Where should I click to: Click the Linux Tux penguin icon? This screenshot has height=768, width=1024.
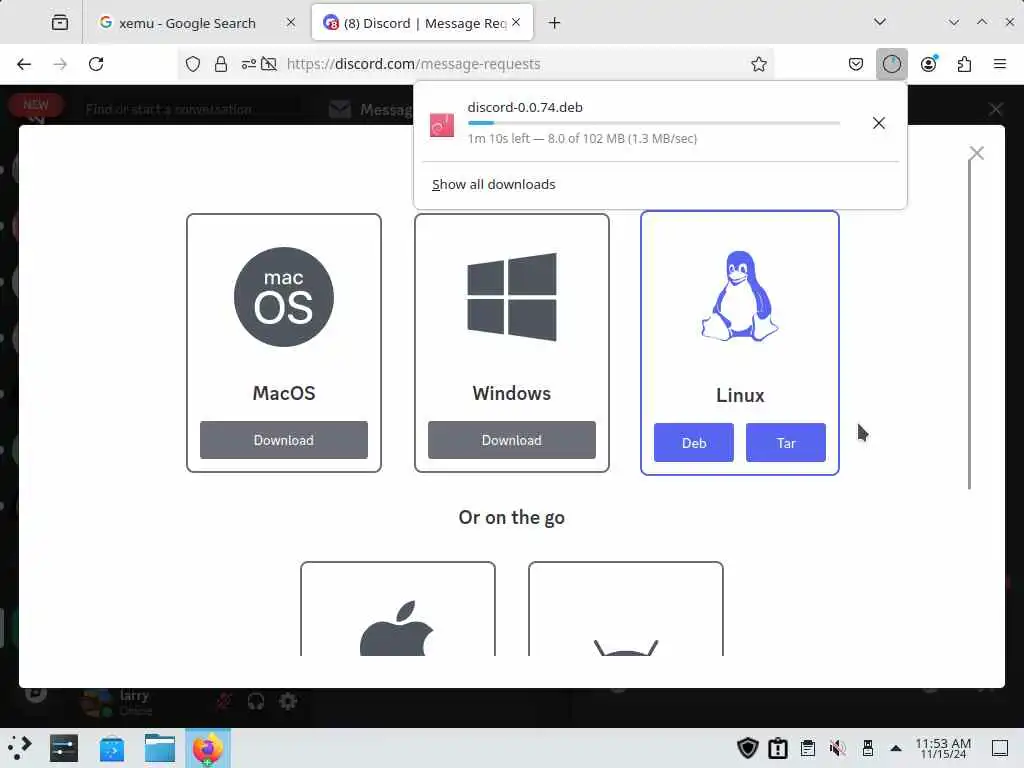740,296
